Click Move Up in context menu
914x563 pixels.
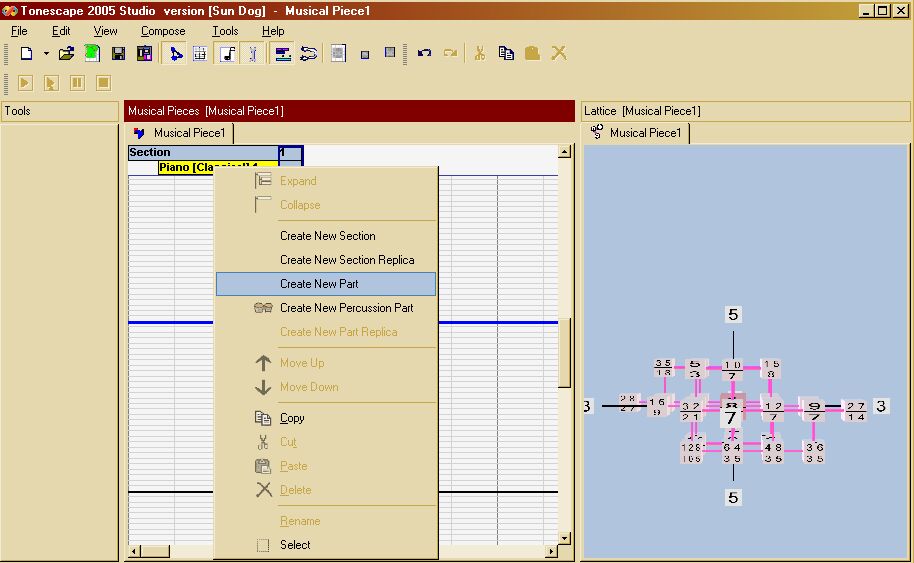[x=326, y=363]
